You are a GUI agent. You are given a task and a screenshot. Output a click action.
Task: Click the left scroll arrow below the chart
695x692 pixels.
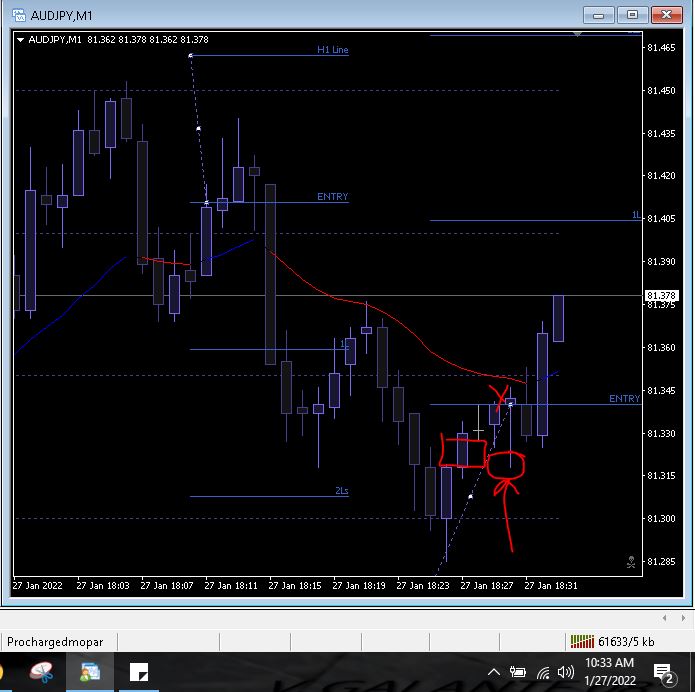click(x=664, y=618)
